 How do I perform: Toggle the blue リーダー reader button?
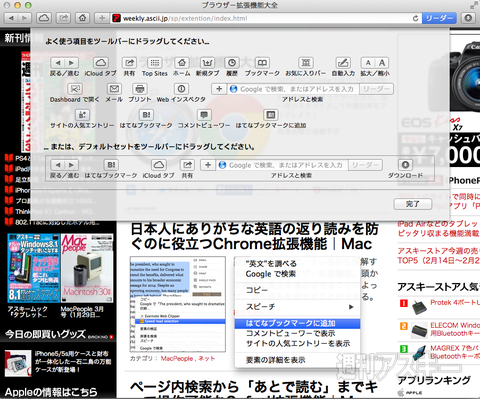439,18
